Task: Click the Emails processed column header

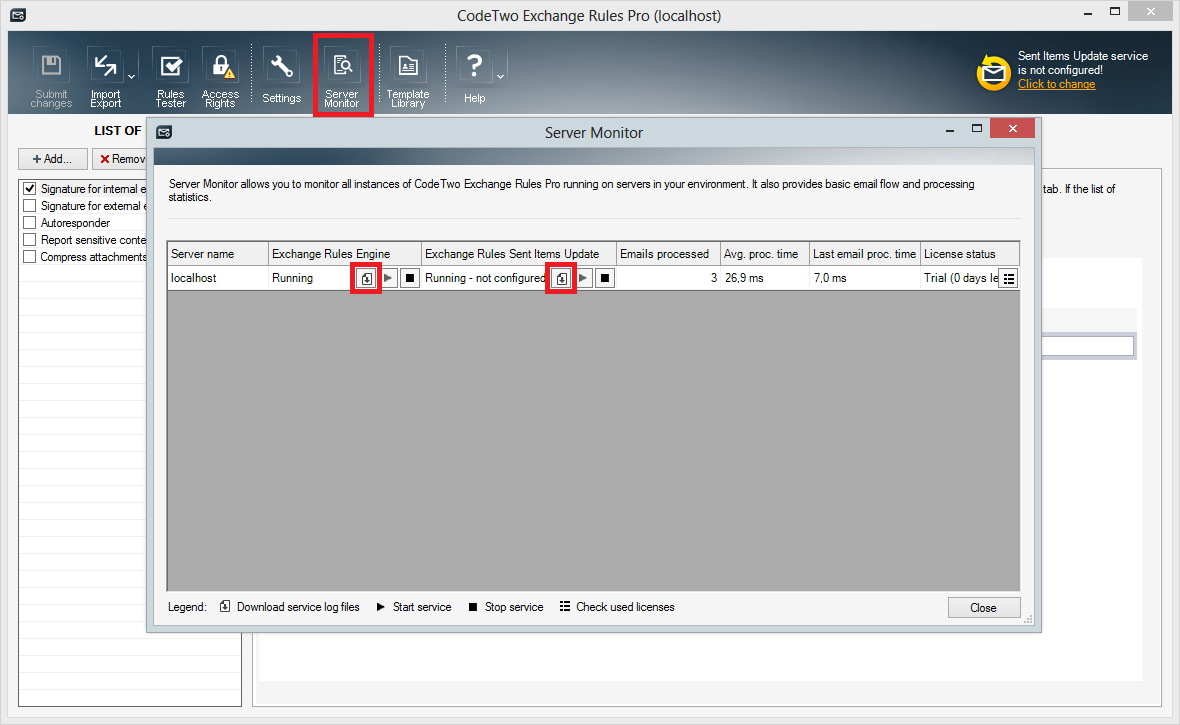Action: tap(668, 254)
